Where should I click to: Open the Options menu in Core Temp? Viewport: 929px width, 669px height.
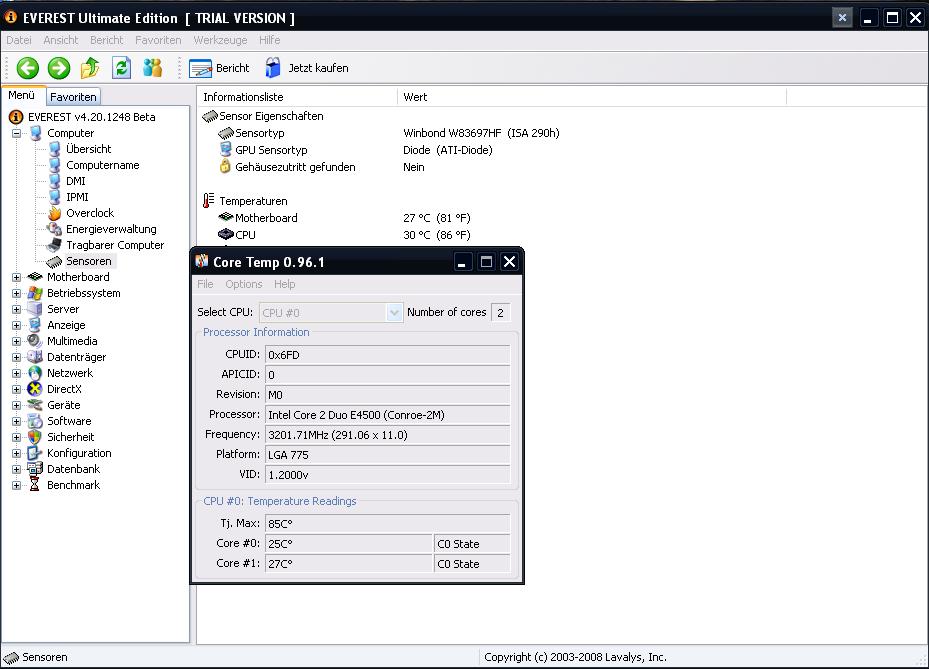(244, 284)
